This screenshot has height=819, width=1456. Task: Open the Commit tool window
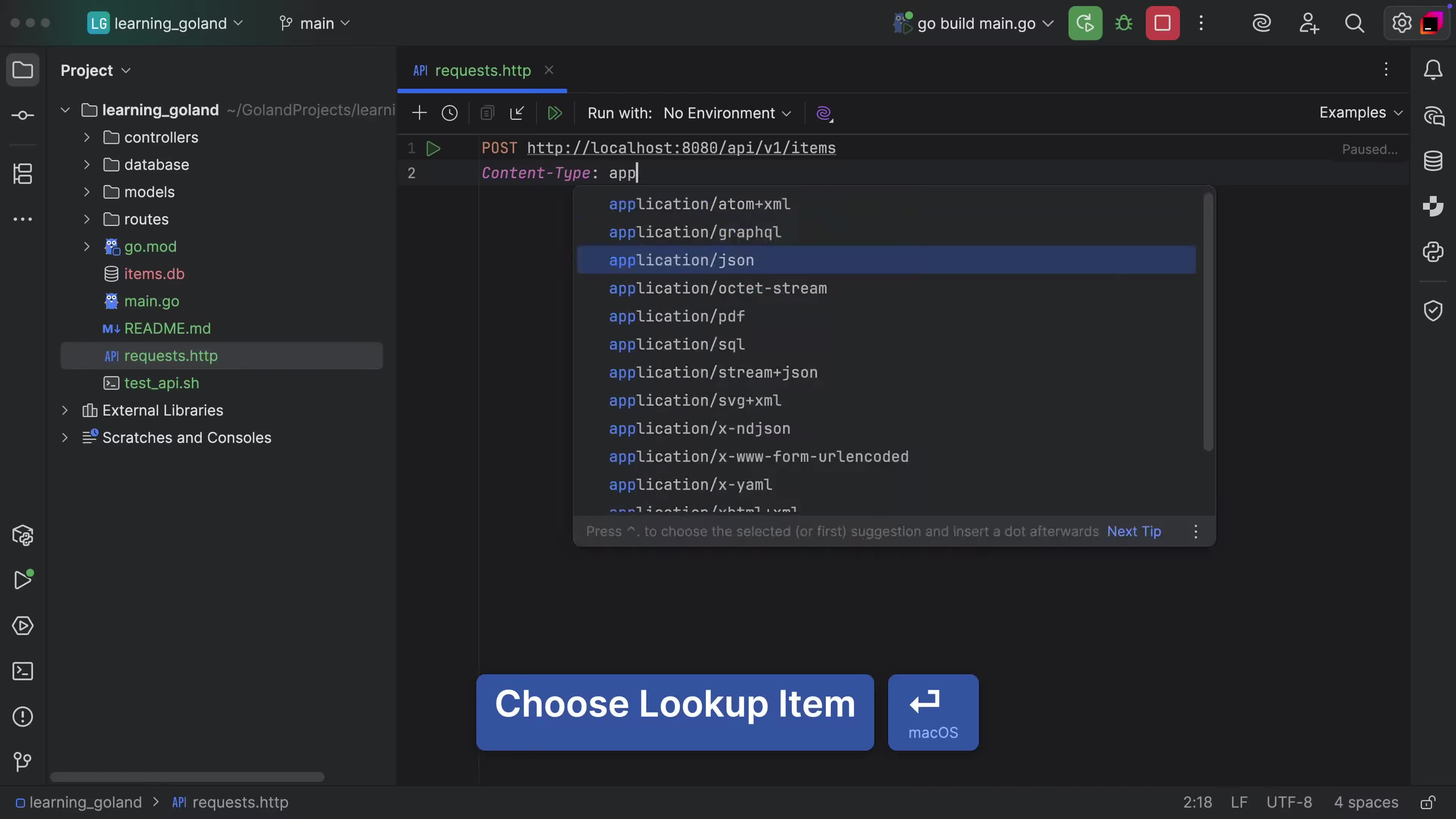pos(23,115)
